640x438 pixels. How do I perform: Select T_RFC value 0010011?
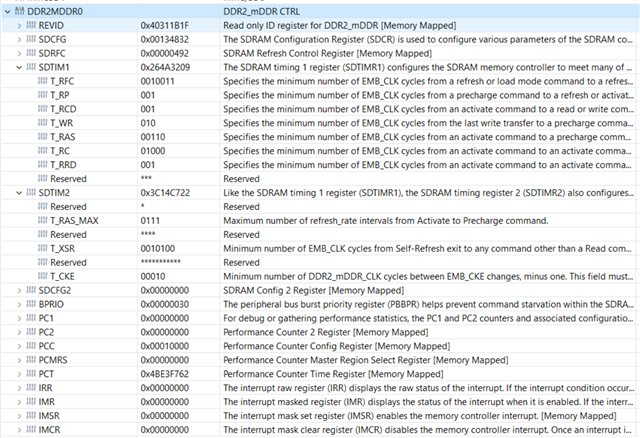pos(157,81)
